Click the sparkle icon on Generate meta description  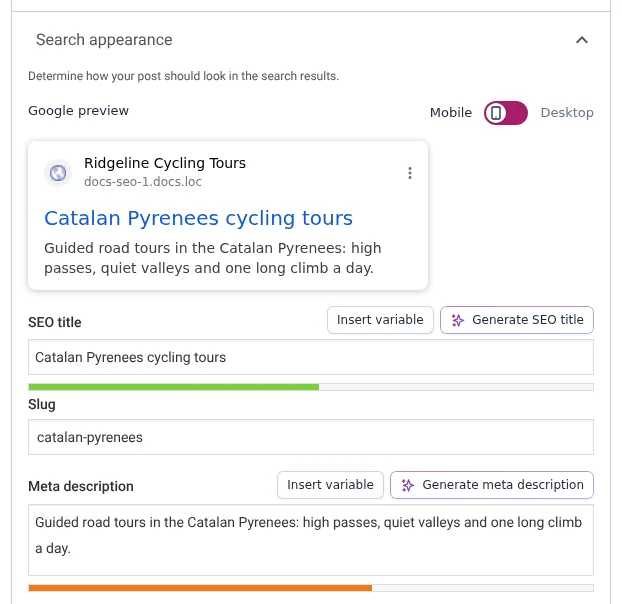point(408,485)
